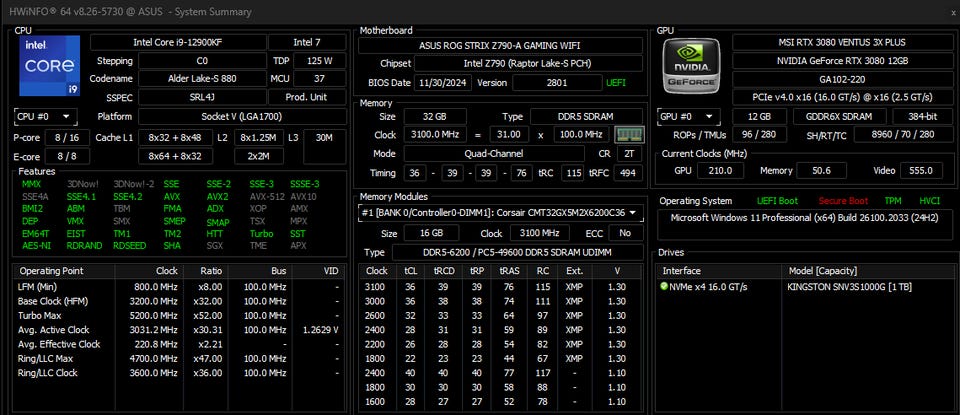Click the Model [Capacity] column header
Image resolution: width=960 pixels, height=415 pixels.
pyautogui.click(x=868, y=271)
